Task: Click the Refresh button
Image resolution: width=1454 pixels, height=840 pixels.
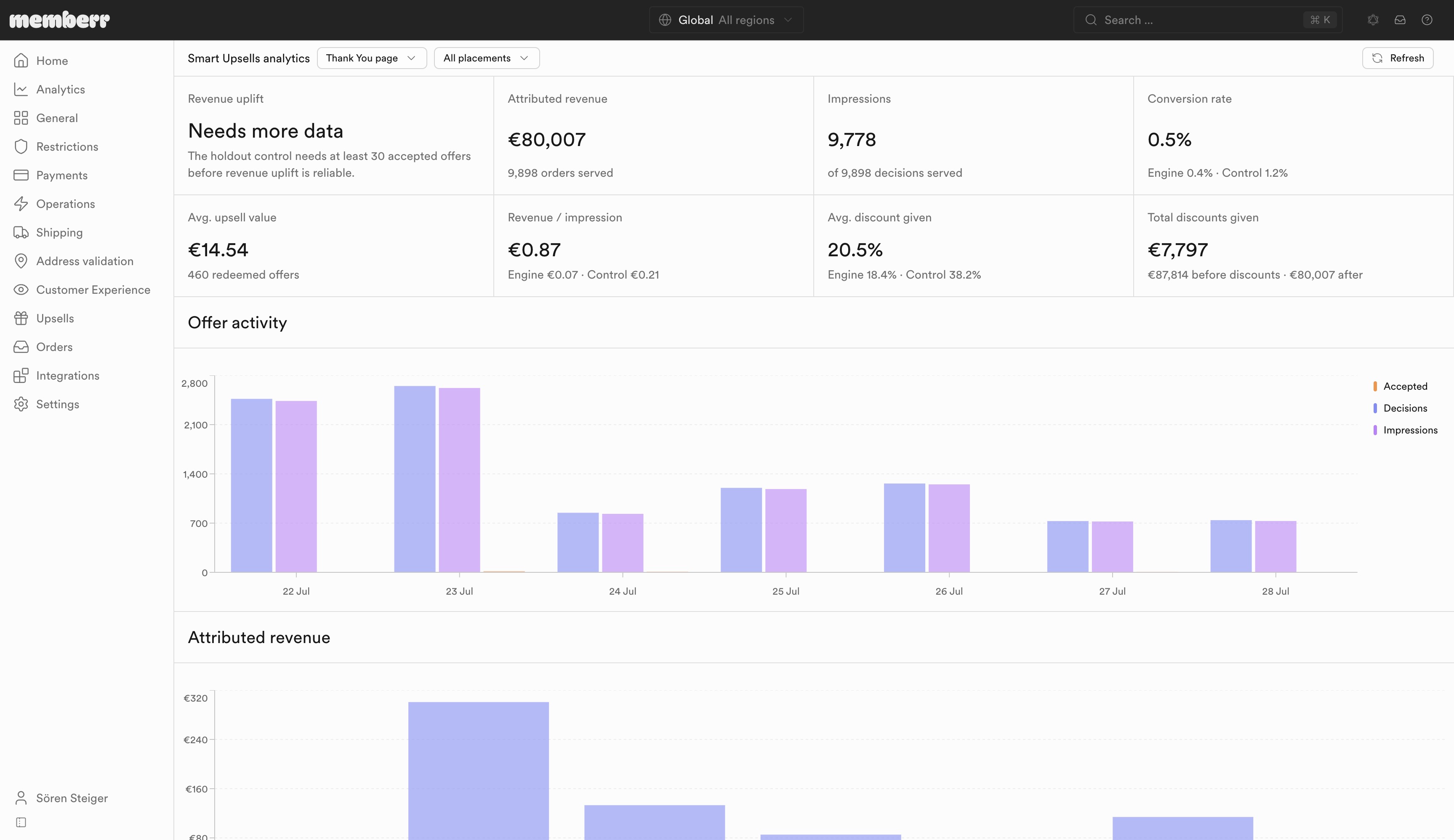Action: (x=1398, y=58)
